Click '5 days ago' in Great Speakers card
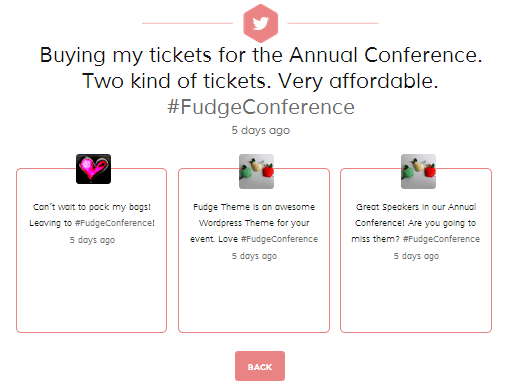The height and width of the screenshot is (391, 521). pos(416,256)
